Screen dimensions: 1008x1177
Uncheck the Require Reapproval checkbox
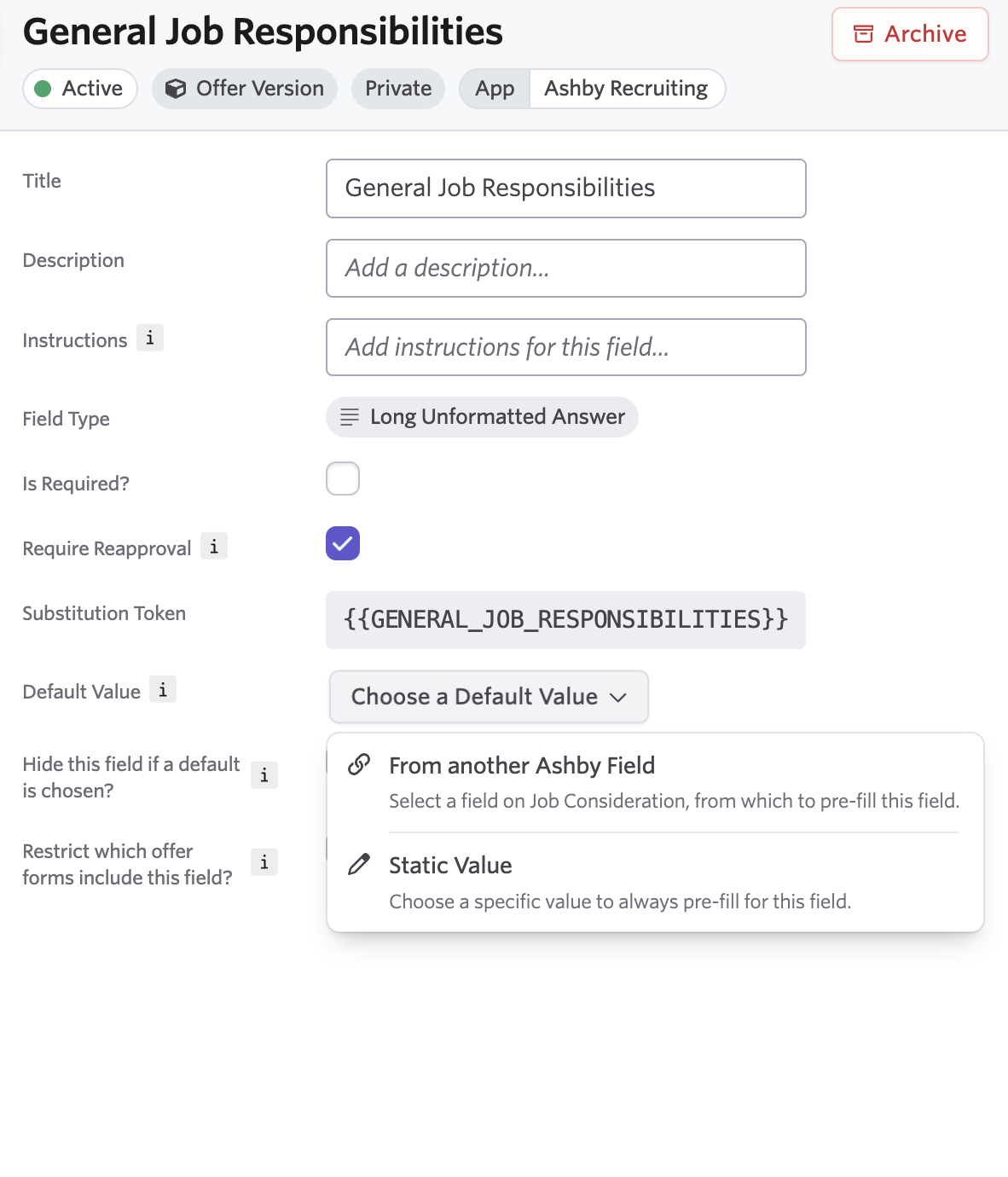click(x=343, y=543)
